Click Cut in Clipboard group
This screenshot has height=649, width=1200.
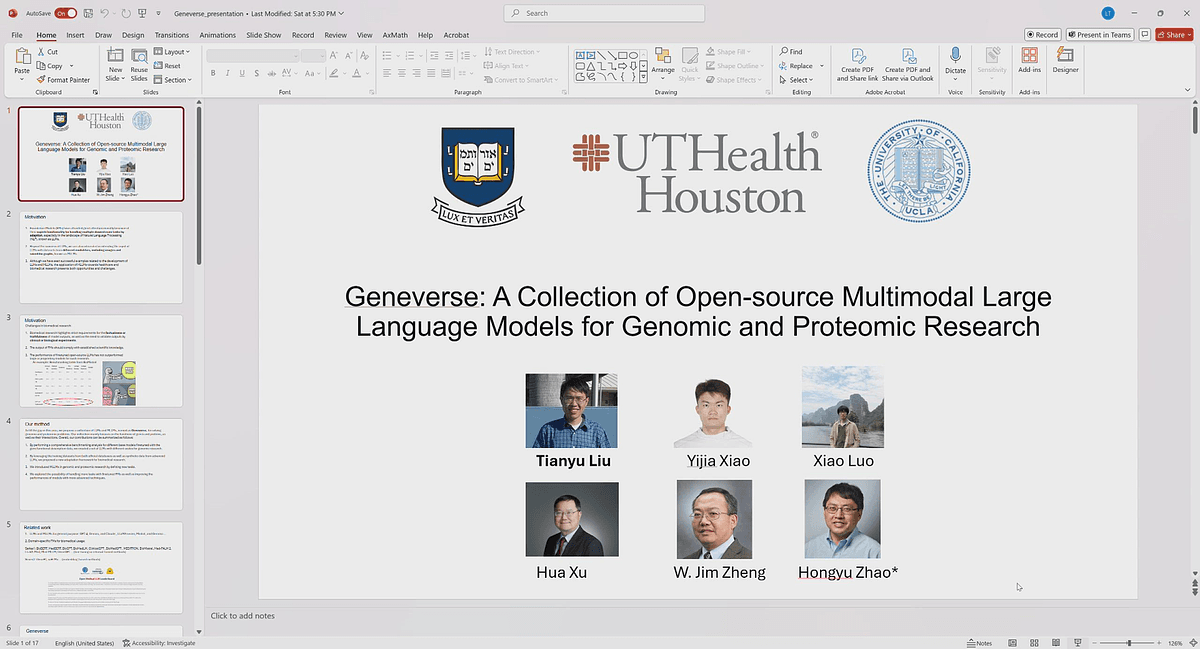click(x=47, y=52)
